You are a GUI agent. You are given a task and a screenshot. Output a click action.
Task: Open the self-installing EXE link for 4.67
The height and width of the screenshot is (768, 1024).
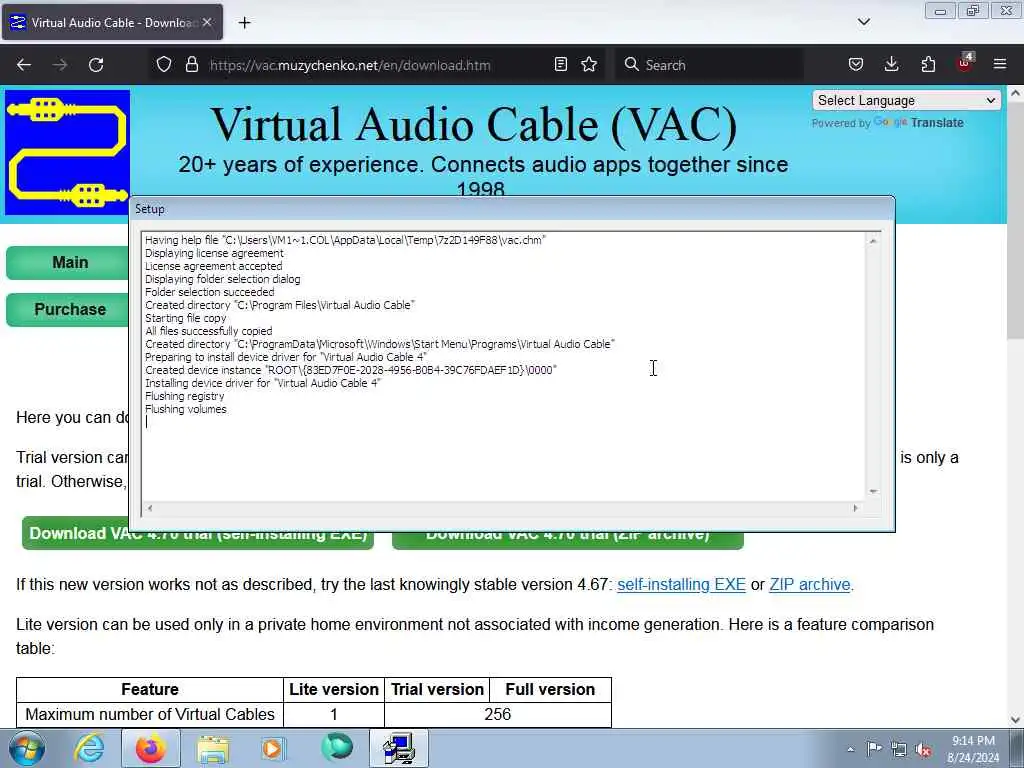(x=681, y=584)
